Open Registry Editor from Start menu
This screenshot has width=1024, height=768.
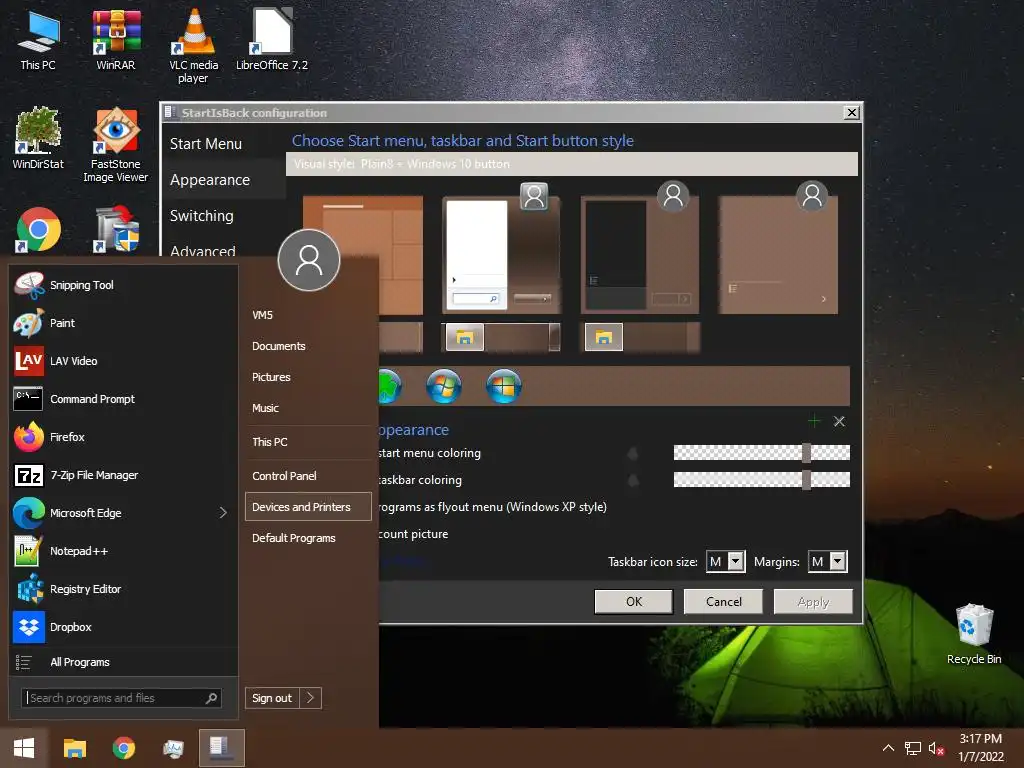pyautogui.click(x=124, y=589)
